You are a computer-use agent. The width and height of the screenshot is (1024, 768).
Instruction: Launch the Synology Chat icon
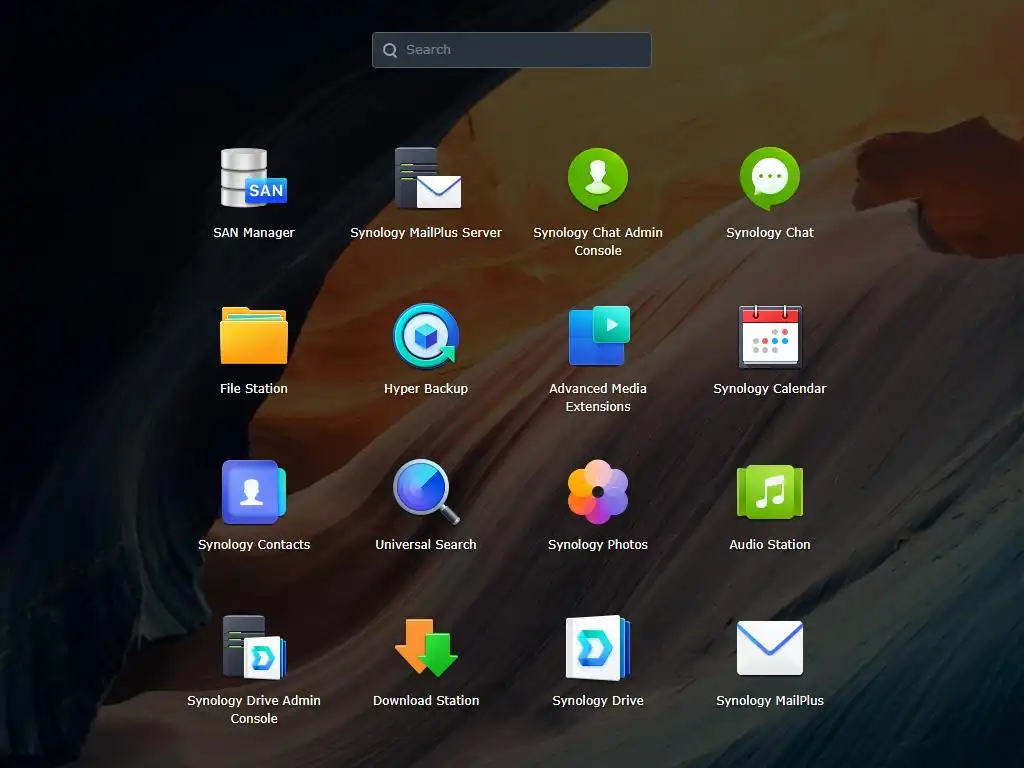tap(770, 178)
